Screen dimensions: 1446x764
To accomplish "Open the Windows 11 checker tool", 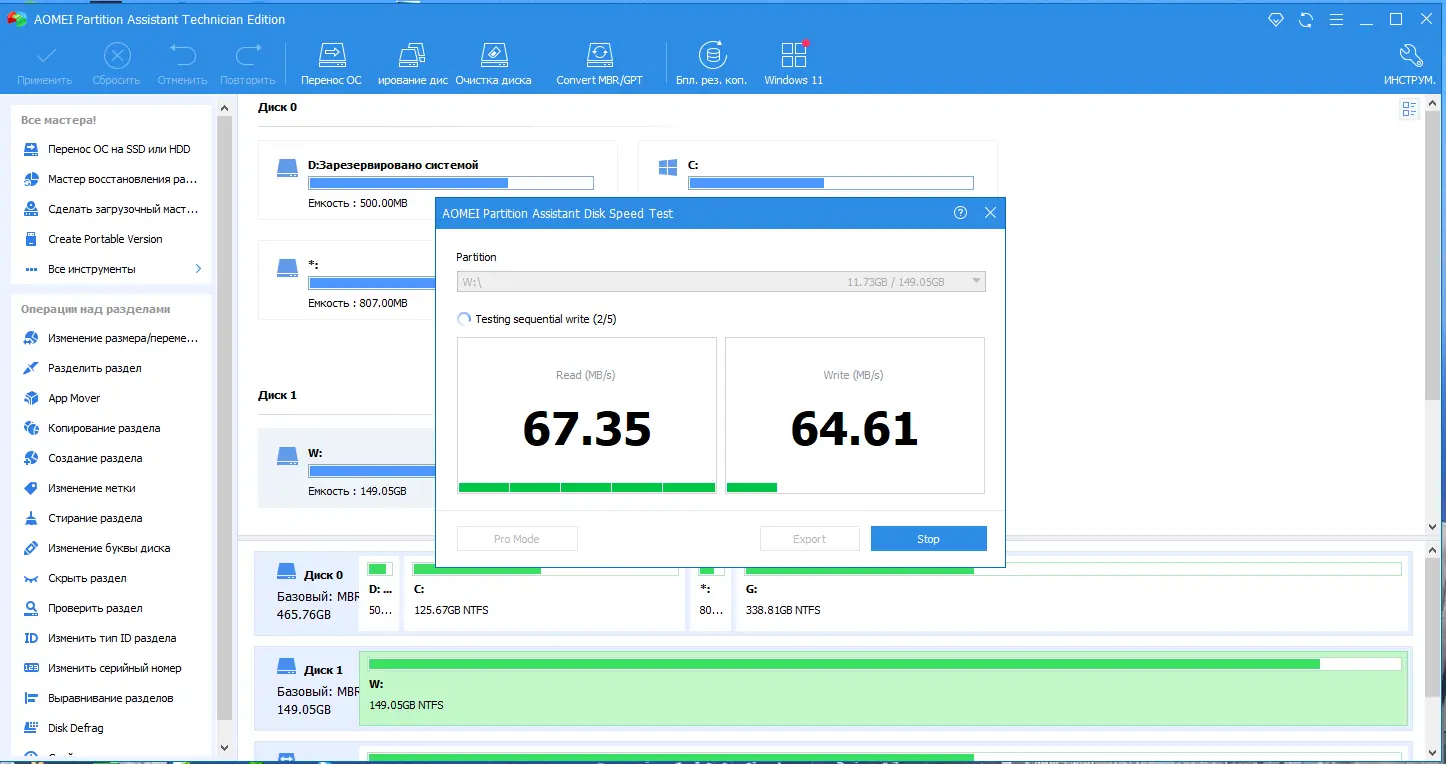I will (x=793, y=64).
